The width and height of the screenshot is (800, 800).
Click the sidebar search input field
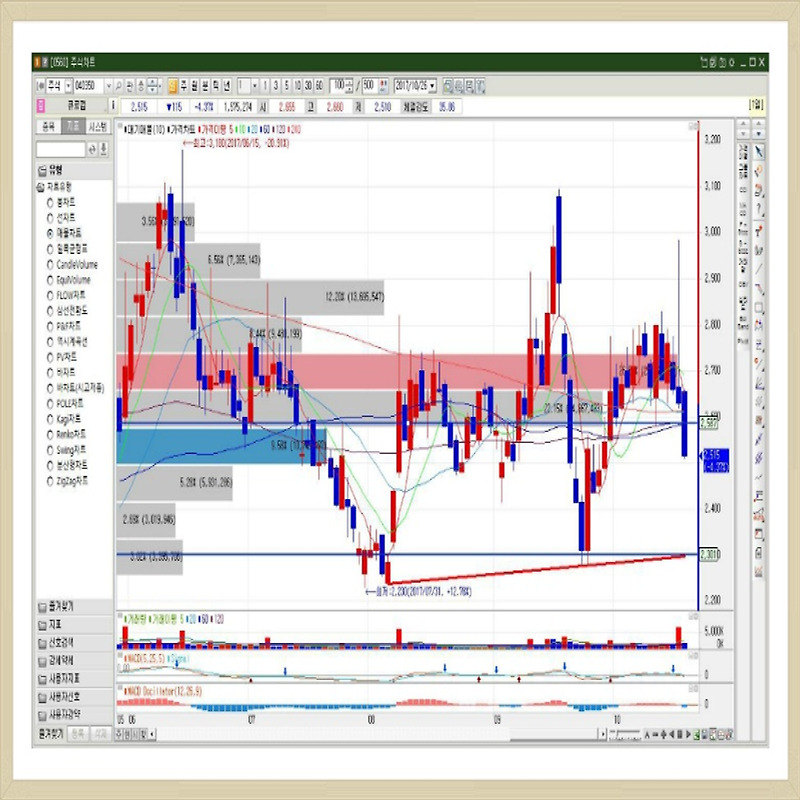point(61,149)
